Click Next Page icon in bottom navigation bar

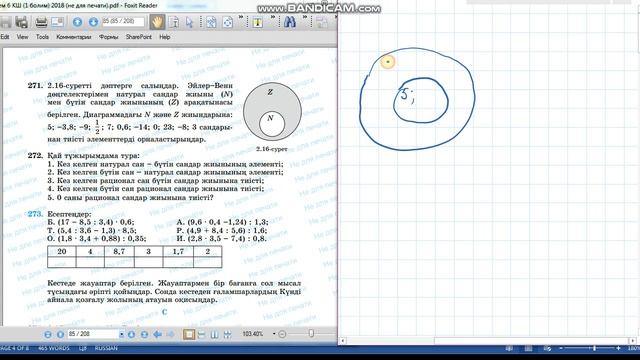coord(131,334)
